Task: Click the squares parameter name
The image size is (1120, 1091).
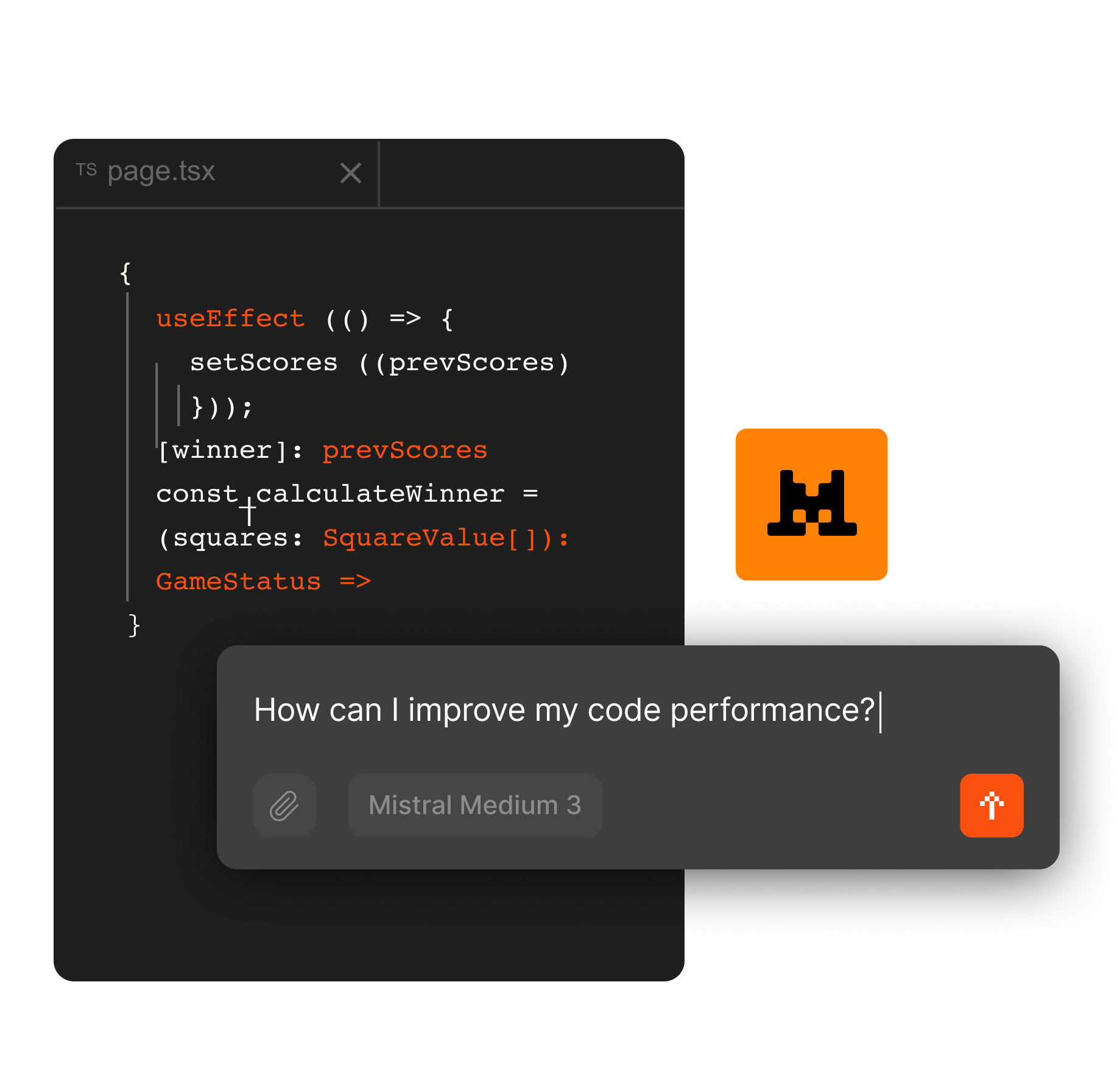Action: (x=230, y=538)
